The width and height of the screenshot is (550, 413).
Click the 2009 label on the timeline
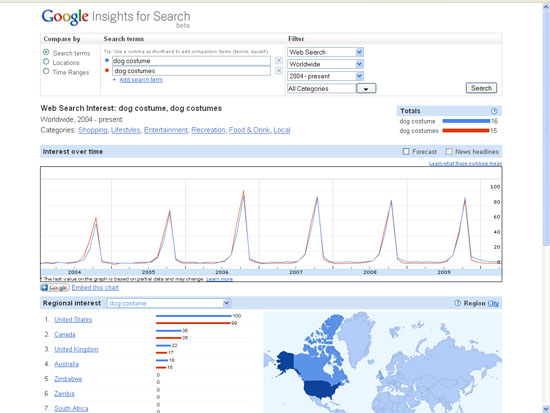click(444, 272)
